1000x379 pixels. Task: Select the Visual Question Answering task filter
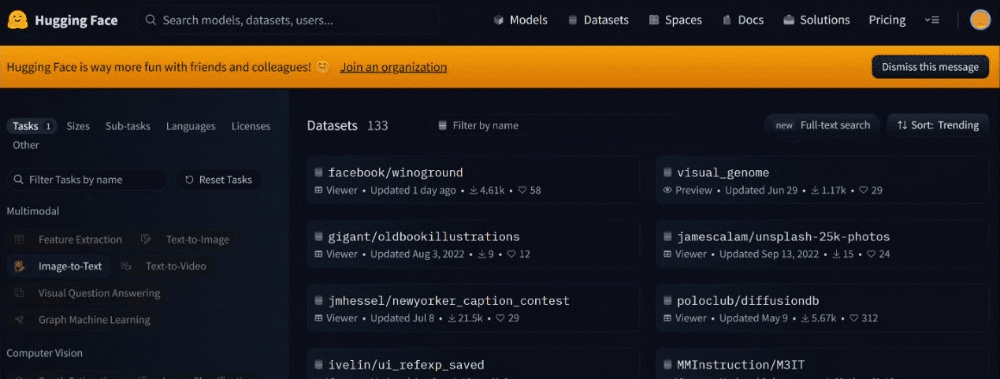point(87,293)
